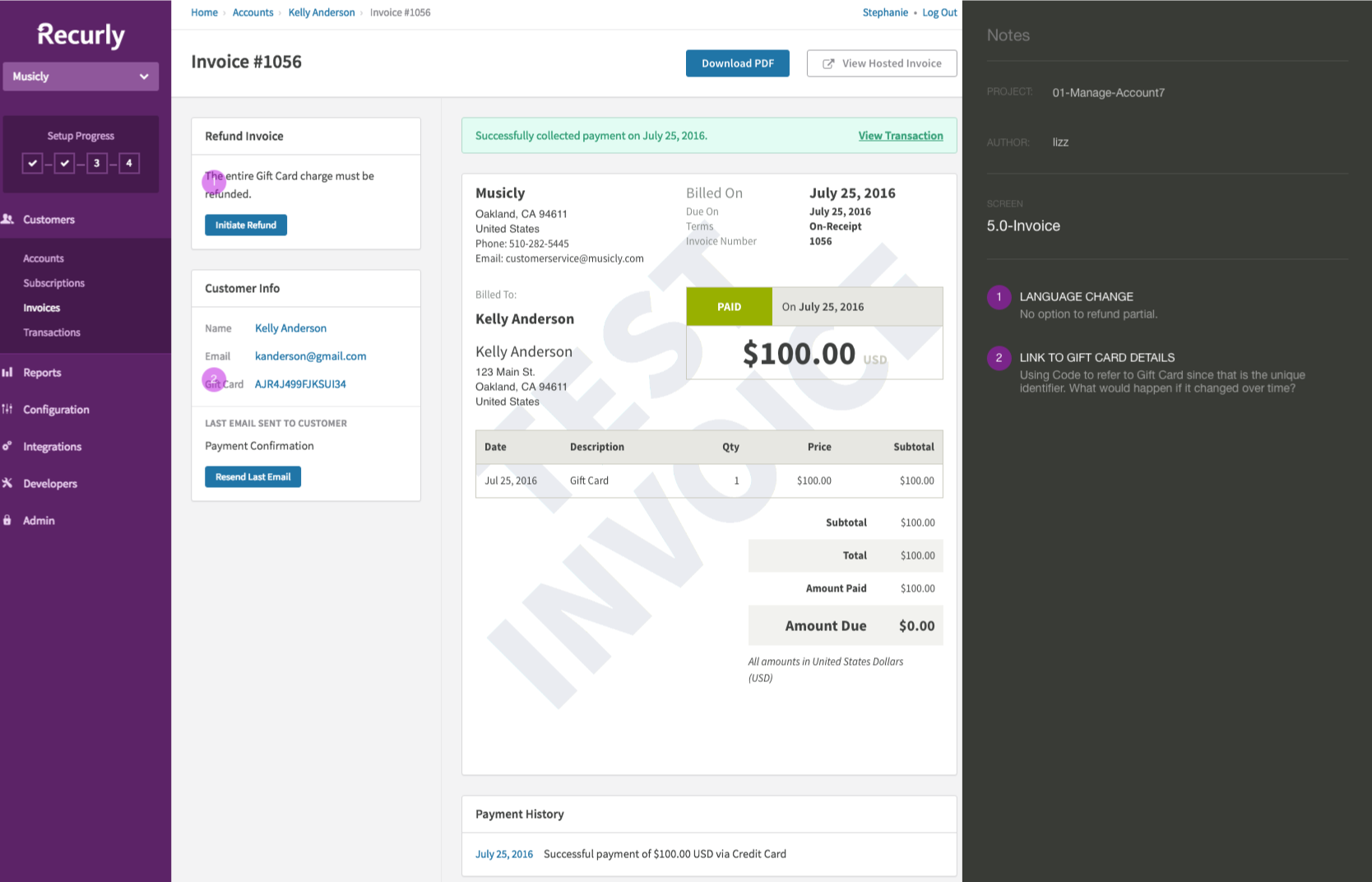1372x882 pixels.
Task: Click the Customers people icon
Action: 8,219
